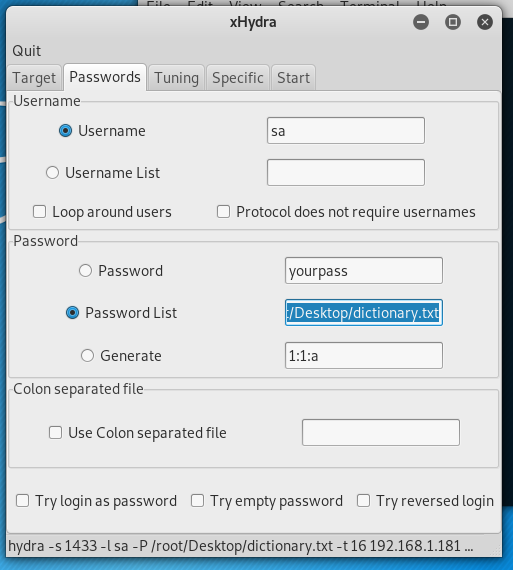Screen dimensions: 513x570
Task: Switch to the Tuning tab
Action: (x=176, y=78)
